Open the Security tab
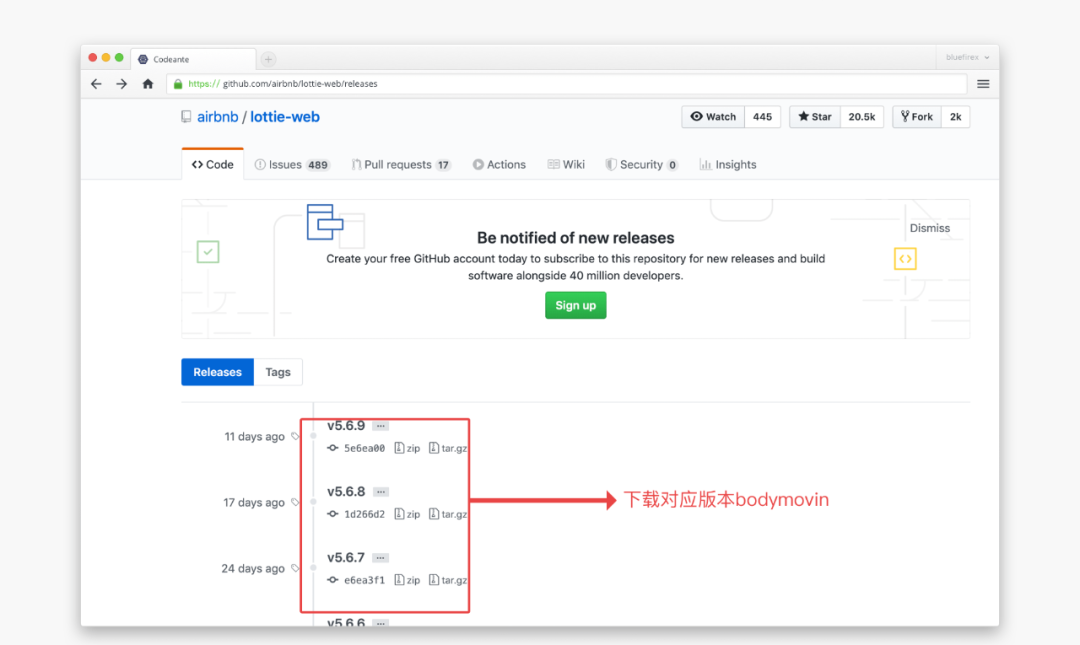Screen dimensions: 1080x645 coord(641,165)
